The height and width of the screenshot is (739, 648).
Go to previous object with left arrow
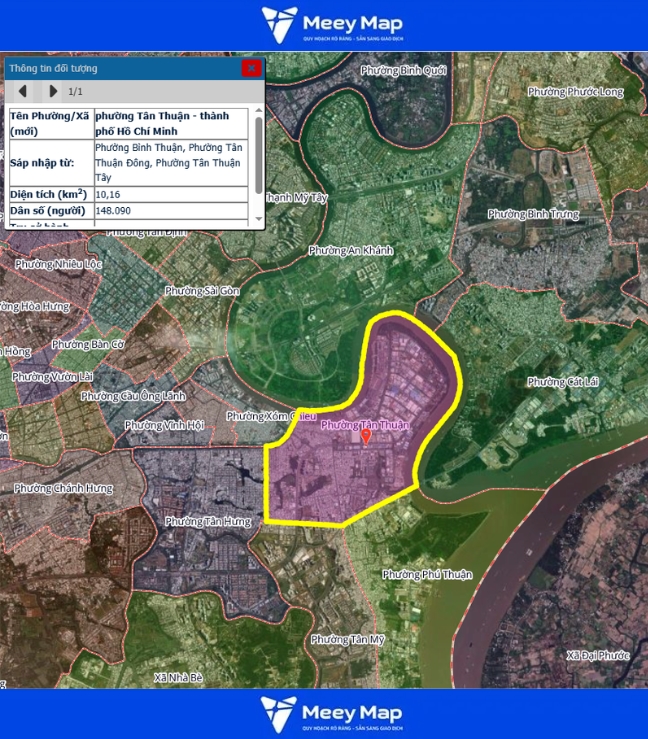pyautogui.click(x=22, y=91)
